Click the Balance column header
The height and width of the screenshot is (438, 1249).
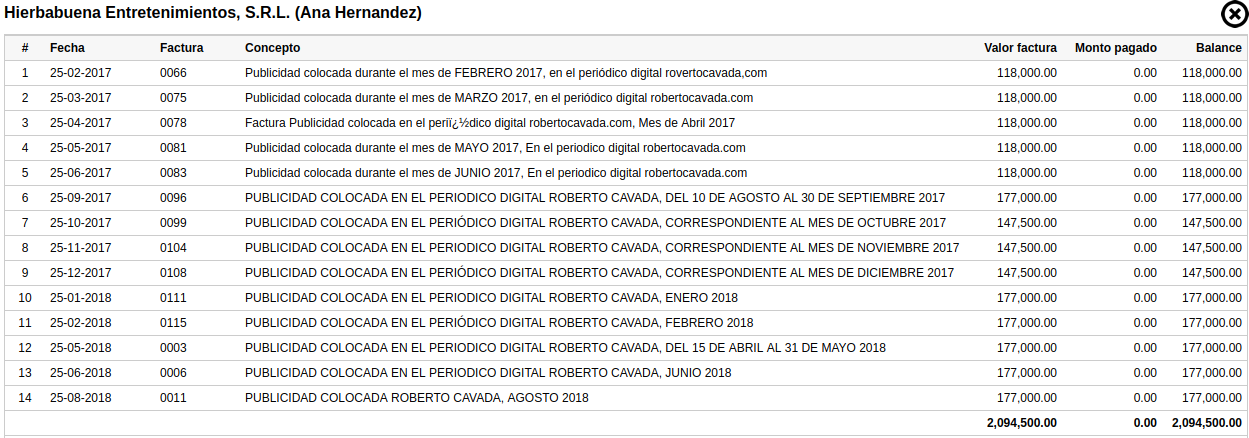pyautogui.click(x=1219, y=48)
